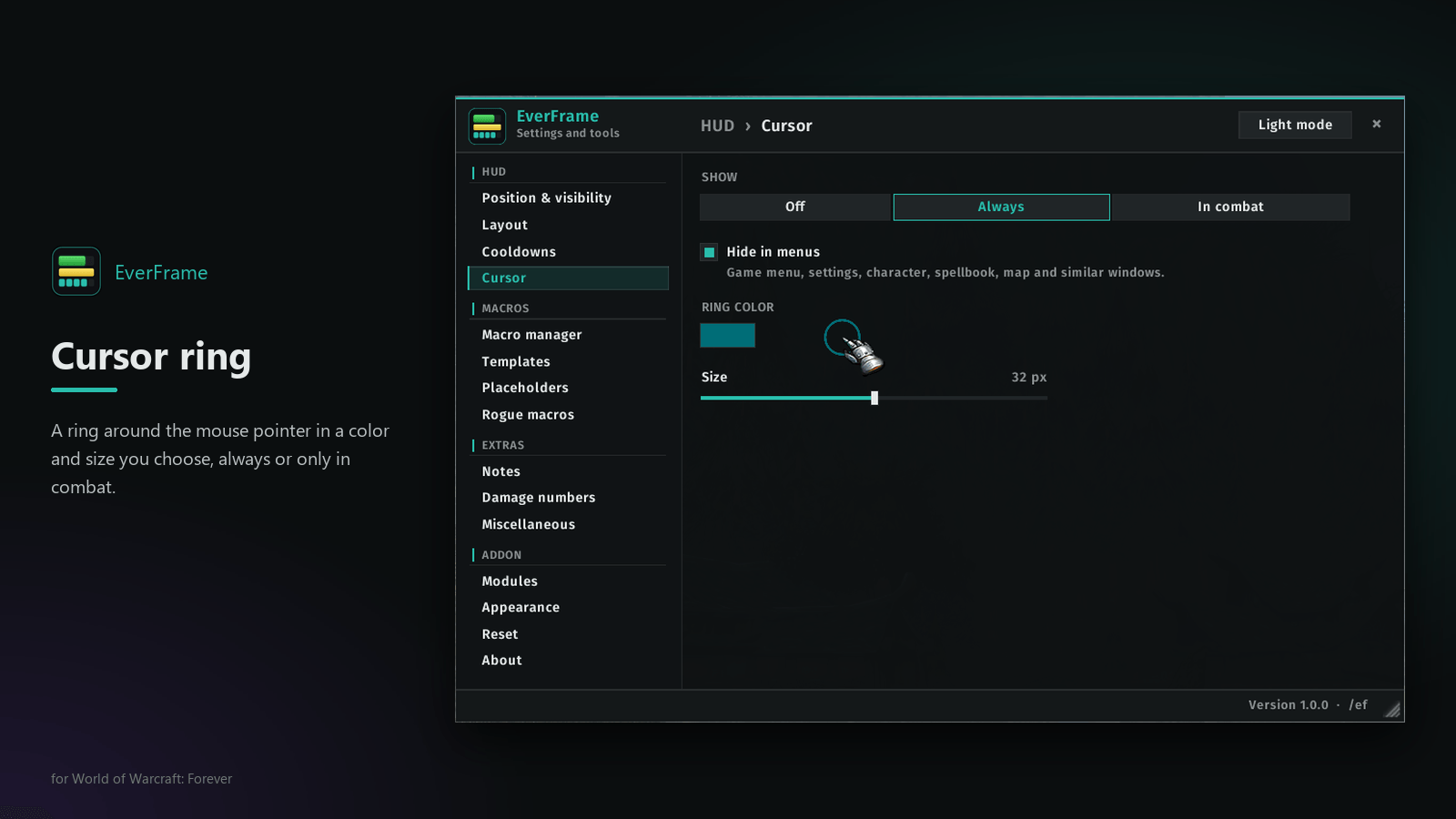Click the HUD breadcrumb link
Image resolution: width=1456 pixels, height=819 pixels.
click(717, 126)
